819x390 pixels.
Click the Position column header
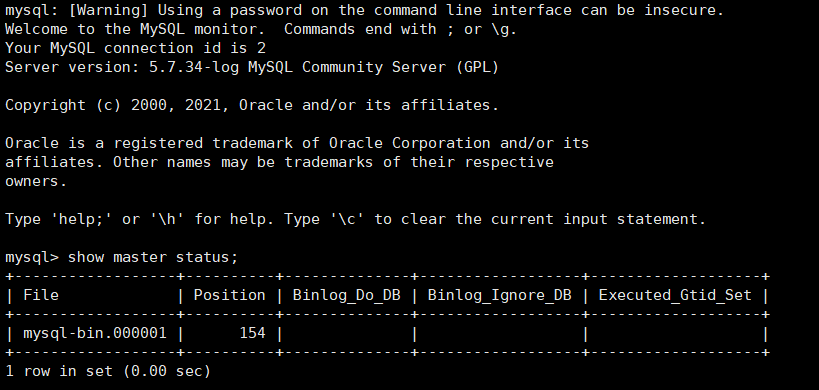[229, 295]
